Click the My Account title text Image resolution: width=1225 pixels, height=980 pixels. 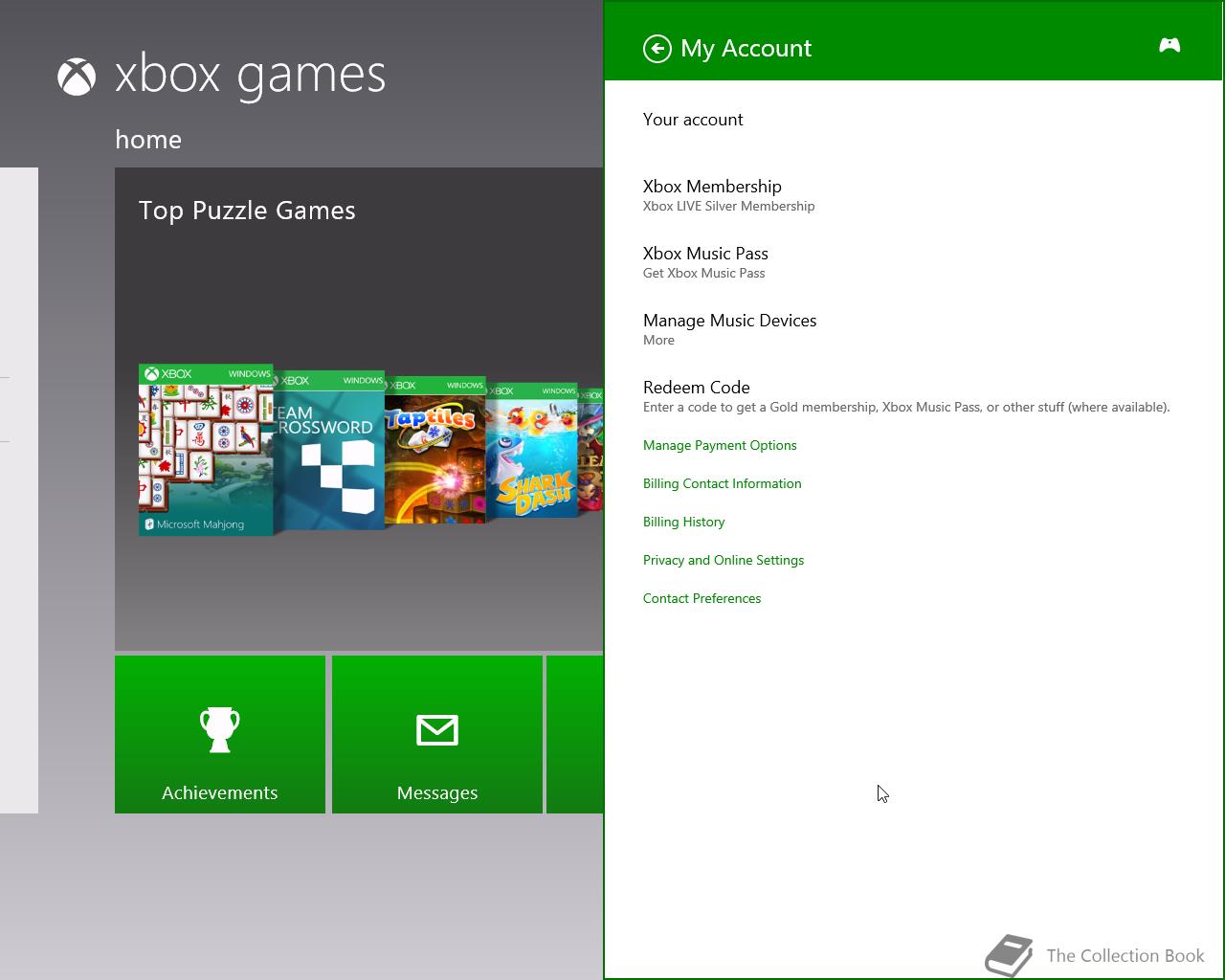[x=746, y=49]
